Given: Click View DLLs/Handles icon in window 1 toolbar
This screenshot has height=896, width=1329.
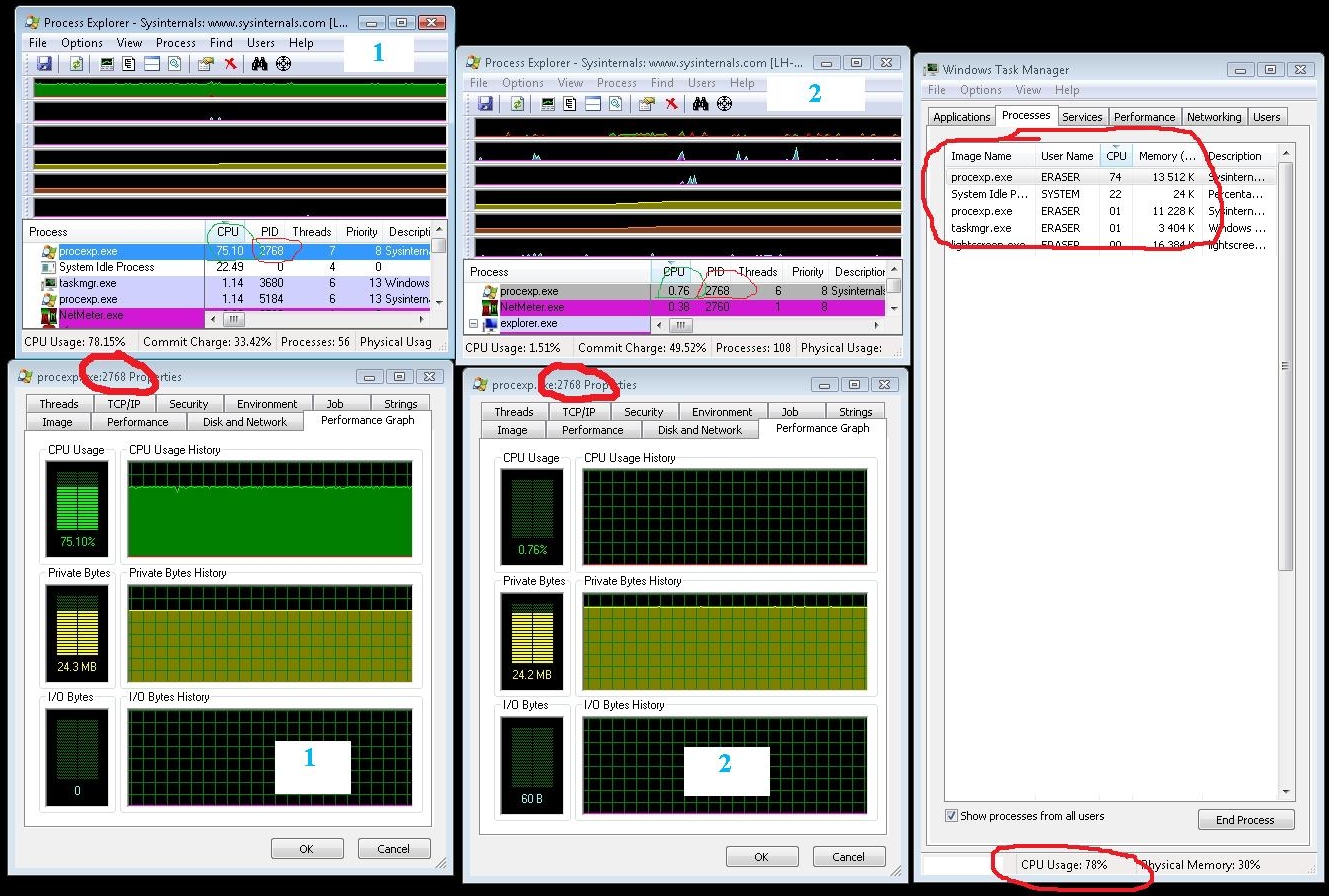Looking at the screenshot, I should 174,63.
